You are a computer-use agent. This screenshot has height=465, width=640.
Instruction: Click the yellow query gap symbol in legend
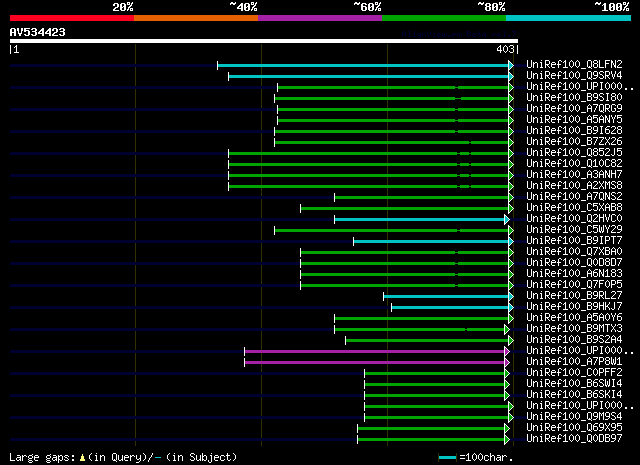[x=82, y=458]
